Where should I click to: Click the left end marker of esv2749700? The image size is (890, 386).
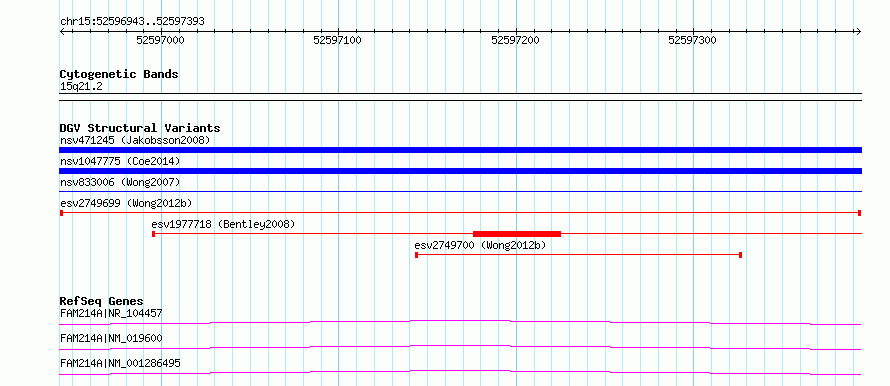417,255
